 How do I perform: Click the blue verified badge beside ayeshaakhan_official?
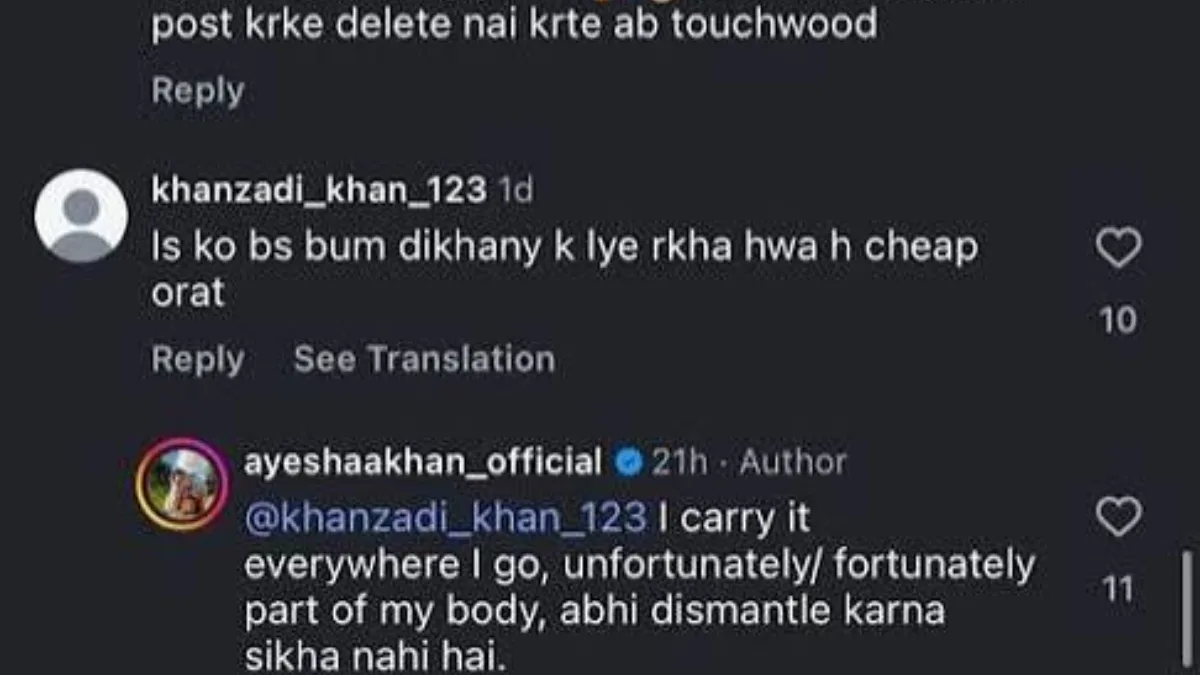(x=628, y=462)
